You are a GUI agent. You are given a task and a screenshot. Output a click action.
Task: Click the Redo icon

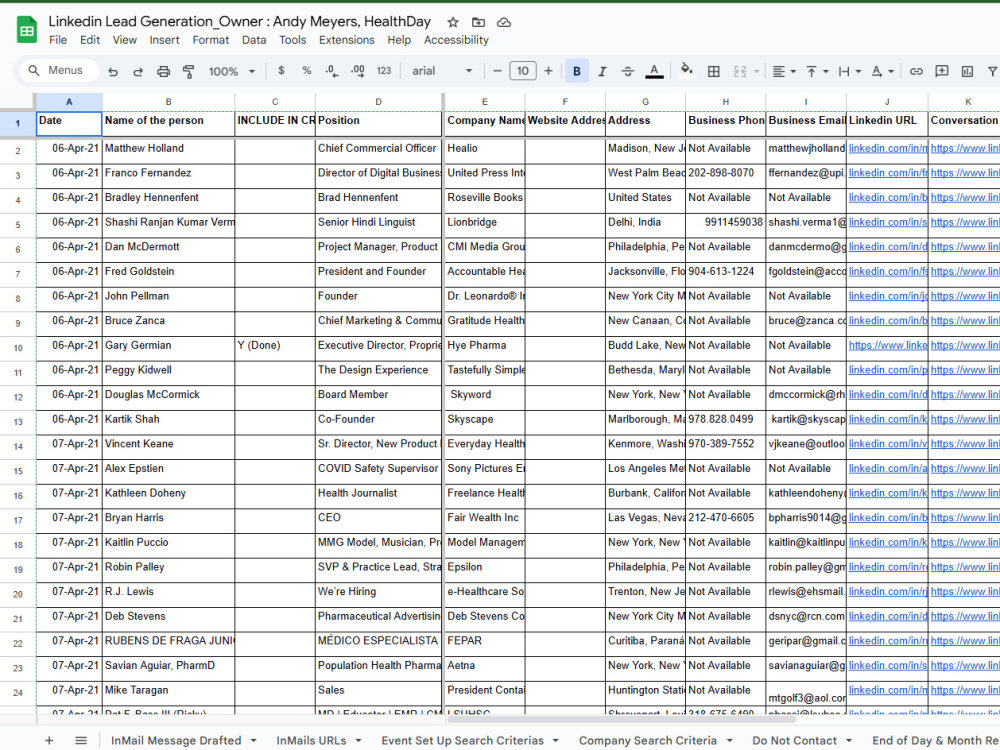[138, 71]
